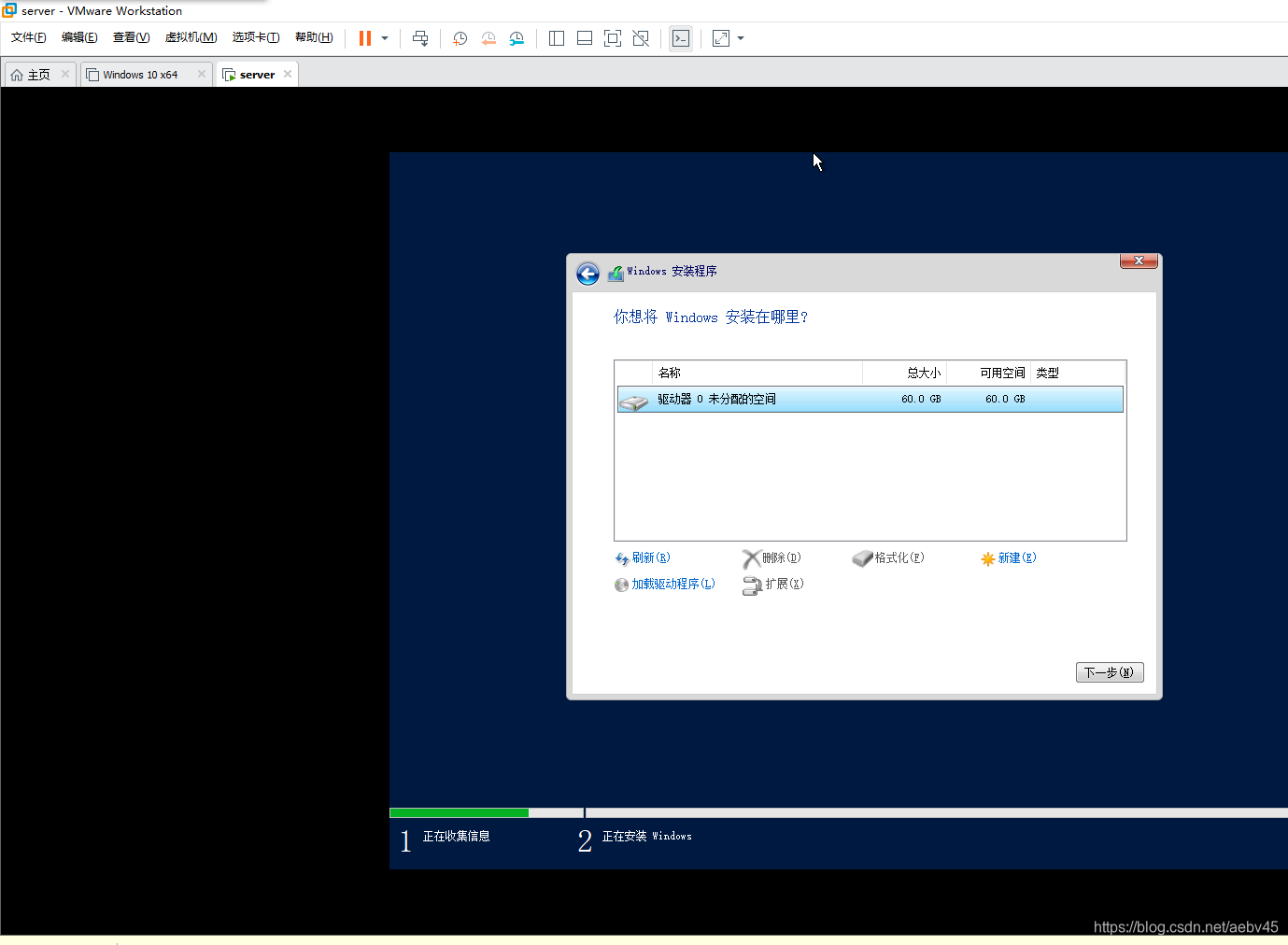
Task: Click the drive 0 disk icon
Action: coord(633,402)
